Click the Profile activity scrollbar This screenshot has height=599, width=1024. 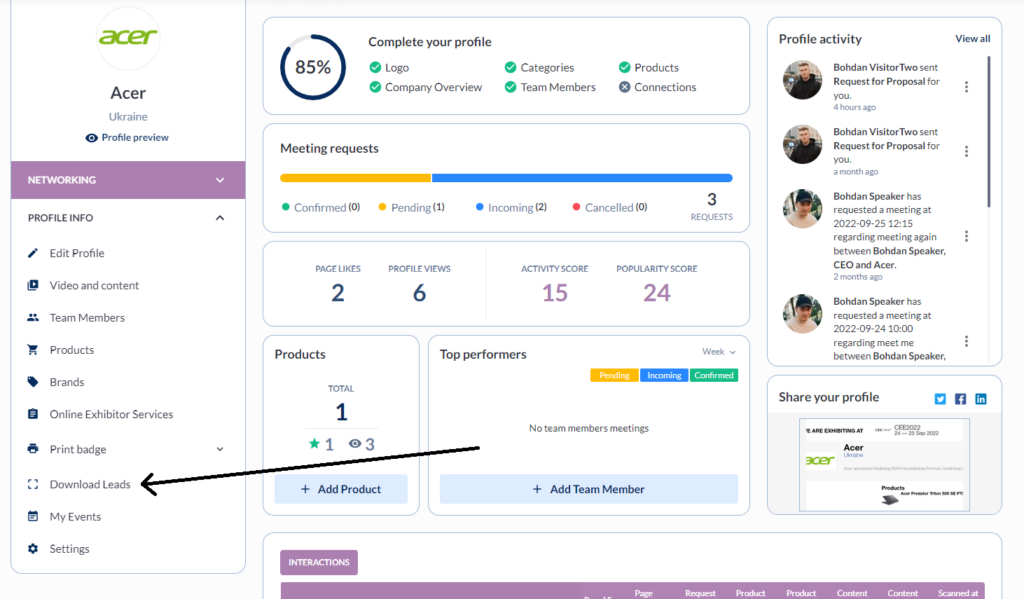[x=989, y=131]
